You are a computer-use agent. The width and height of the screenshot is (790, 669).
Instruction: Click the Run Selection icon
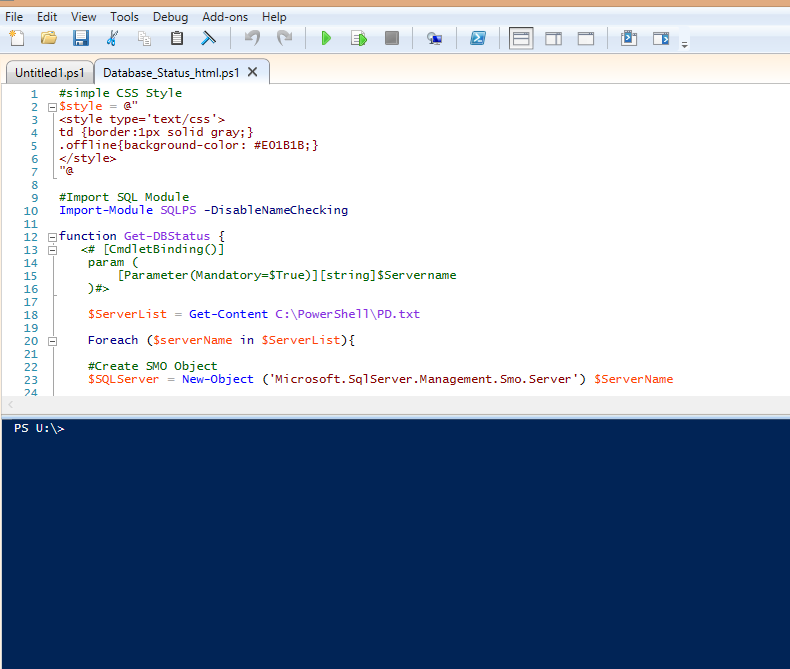pyautogui.click(x=359, y=38)
